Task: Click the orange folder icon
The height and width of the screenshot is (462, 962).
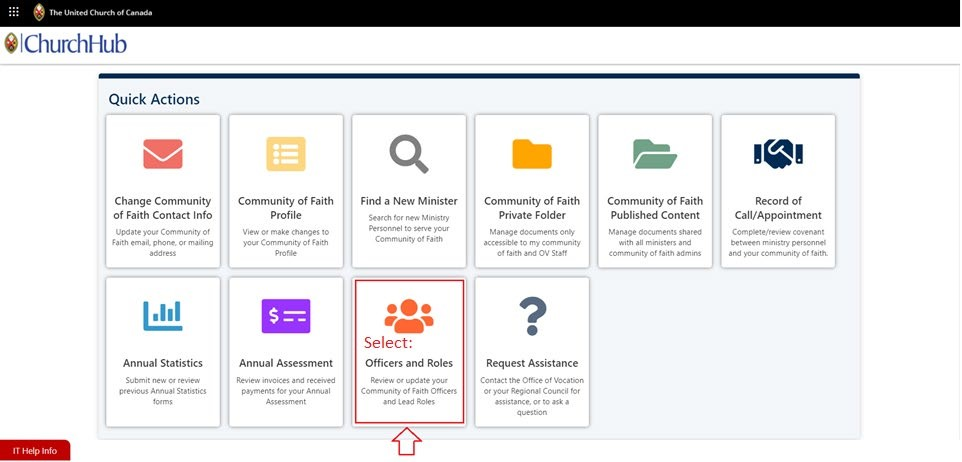Action: point(532,154)
